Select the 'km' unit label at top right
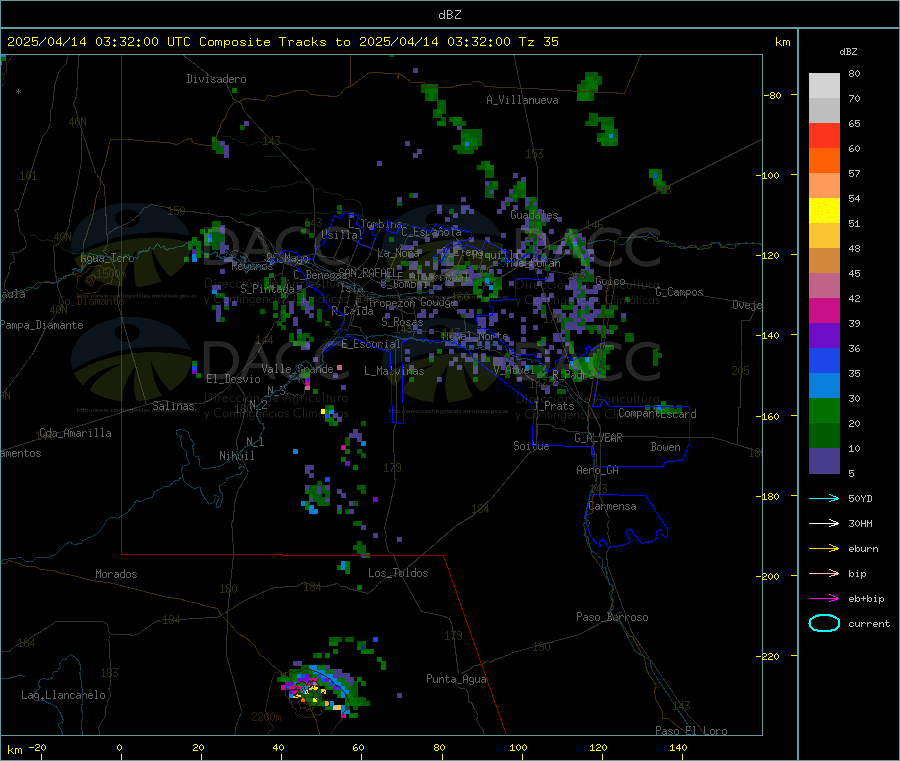The image size is (900, 761). 782,42
